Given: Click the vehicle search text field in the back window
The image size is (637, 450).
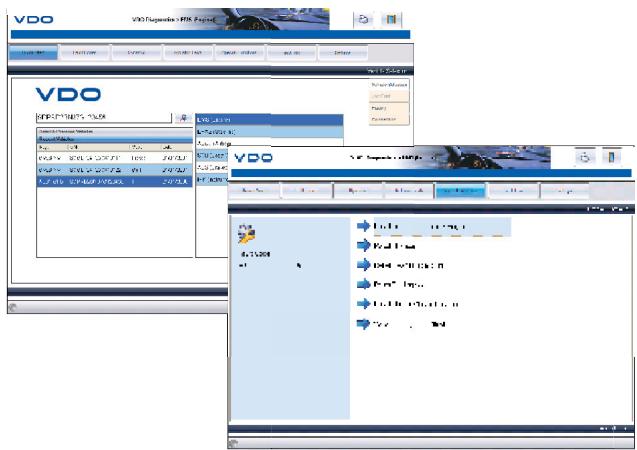Looking at the screenshot, I should tap(104, 117).
